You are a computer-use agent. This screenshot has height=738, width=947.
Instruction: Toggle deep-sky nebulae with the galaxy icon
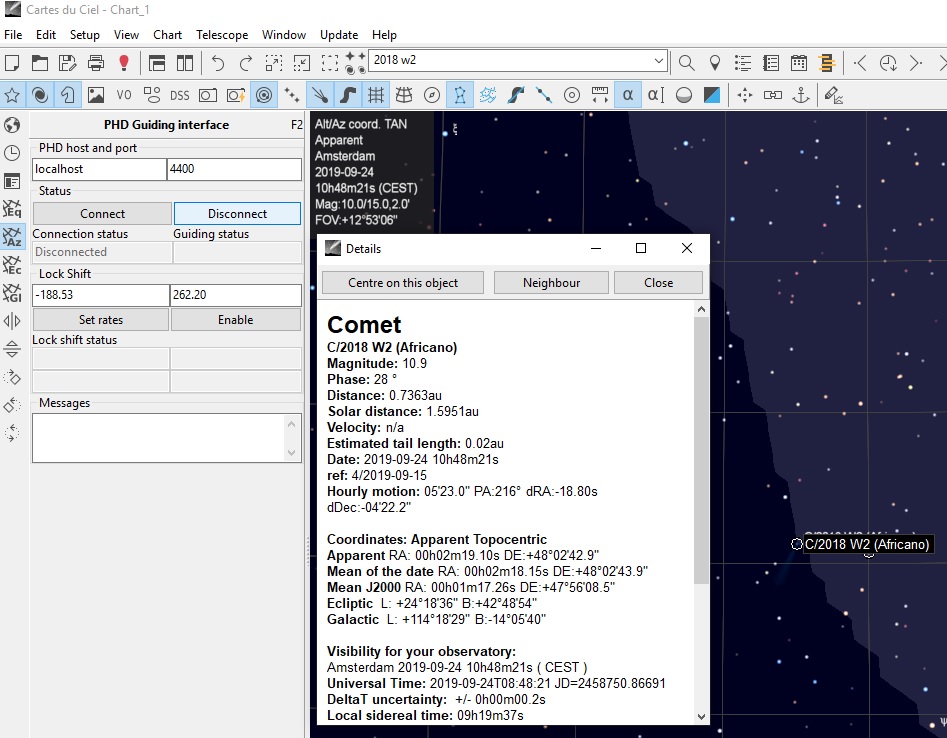[40, 95]
